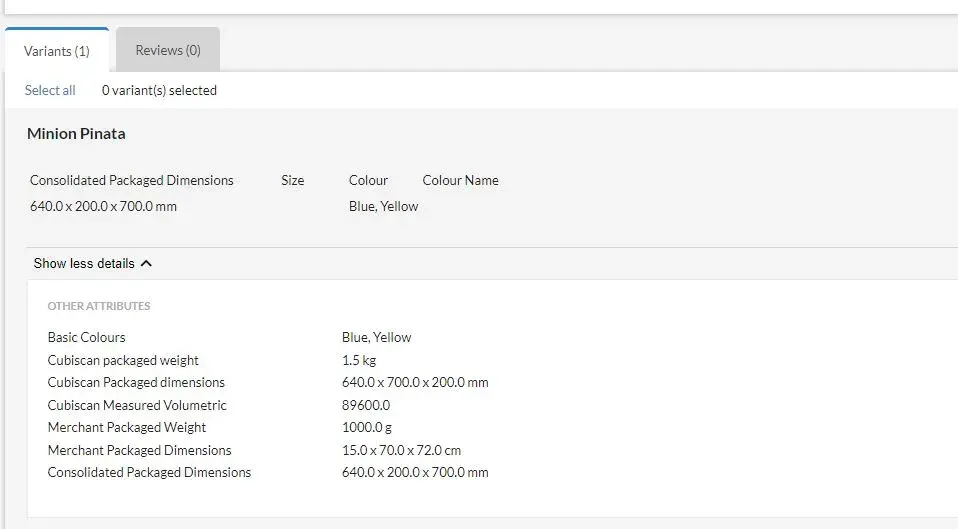Select the Minion Pinata variant title
The image size is (958, 529).
click(76, 133)
